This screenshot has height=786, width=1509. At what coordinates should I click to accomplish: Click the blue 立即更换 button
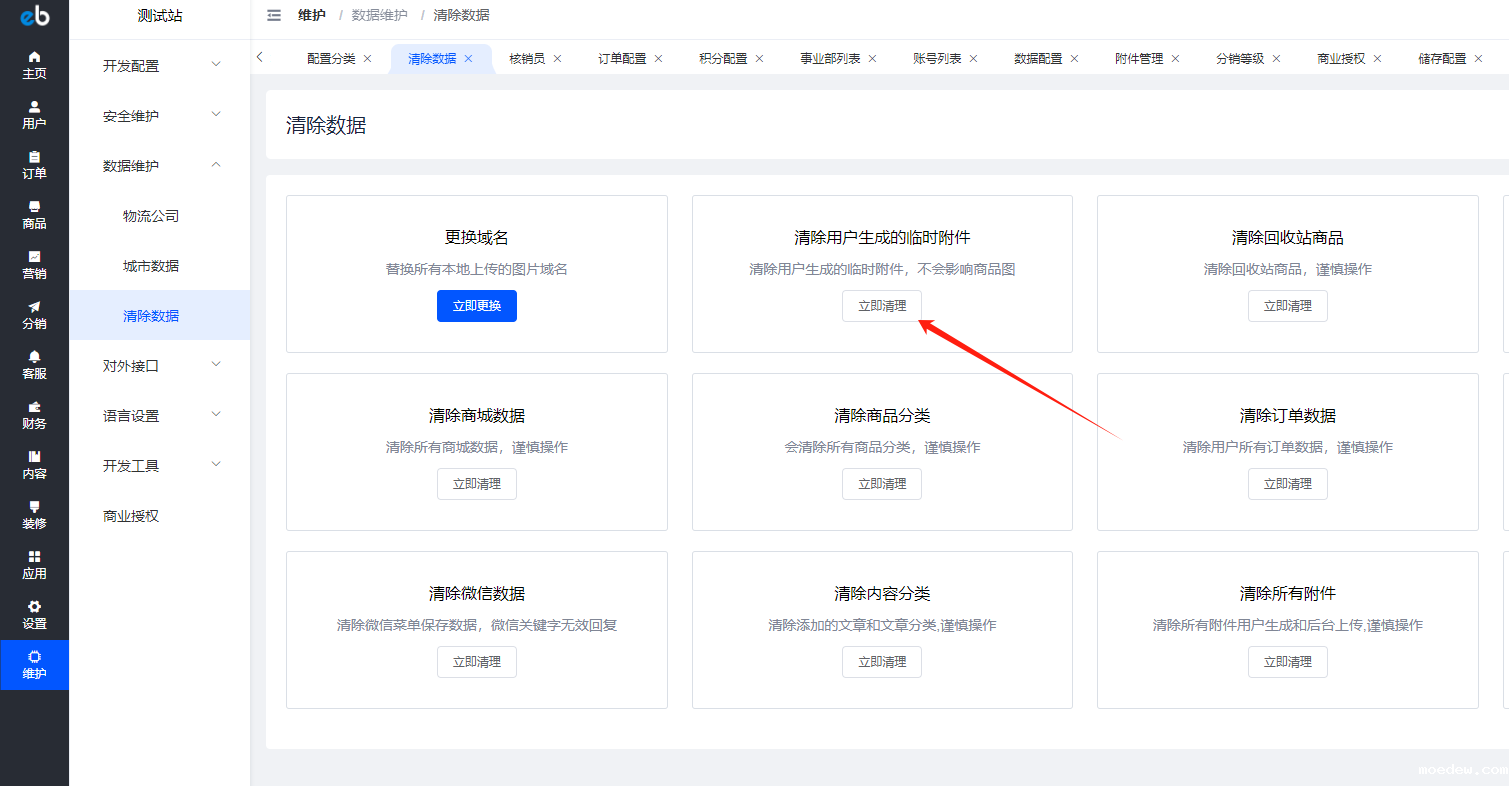click(x=477, y=306)
